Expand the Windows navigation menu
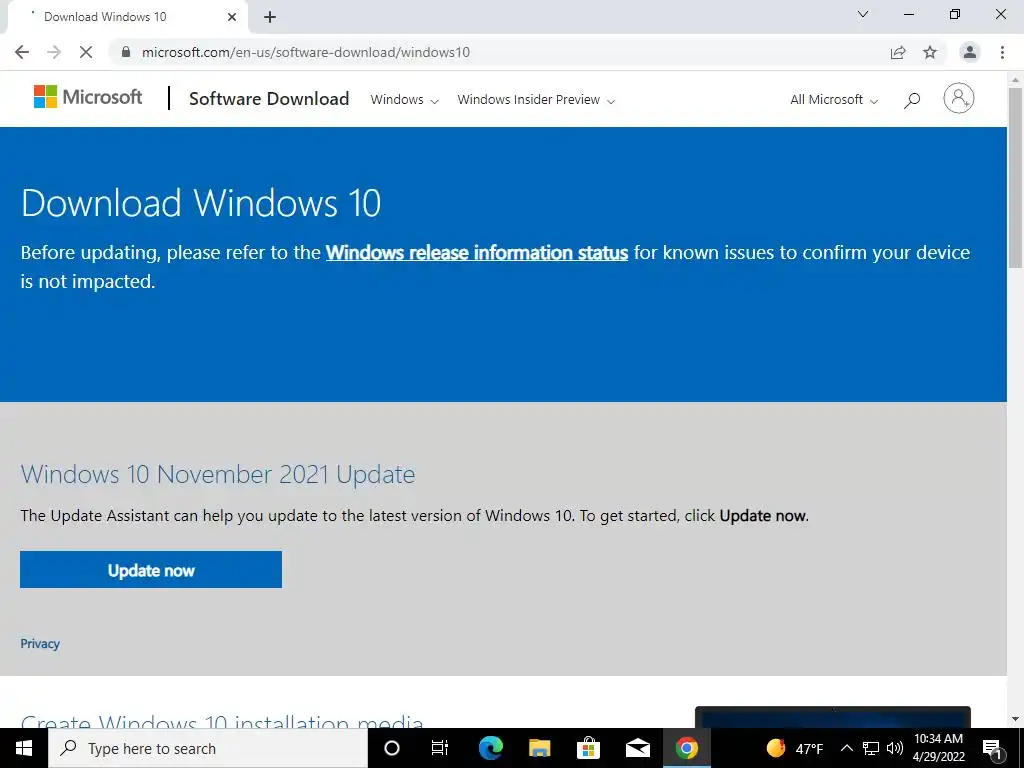The image size is (1024, 768). point(404,100)
